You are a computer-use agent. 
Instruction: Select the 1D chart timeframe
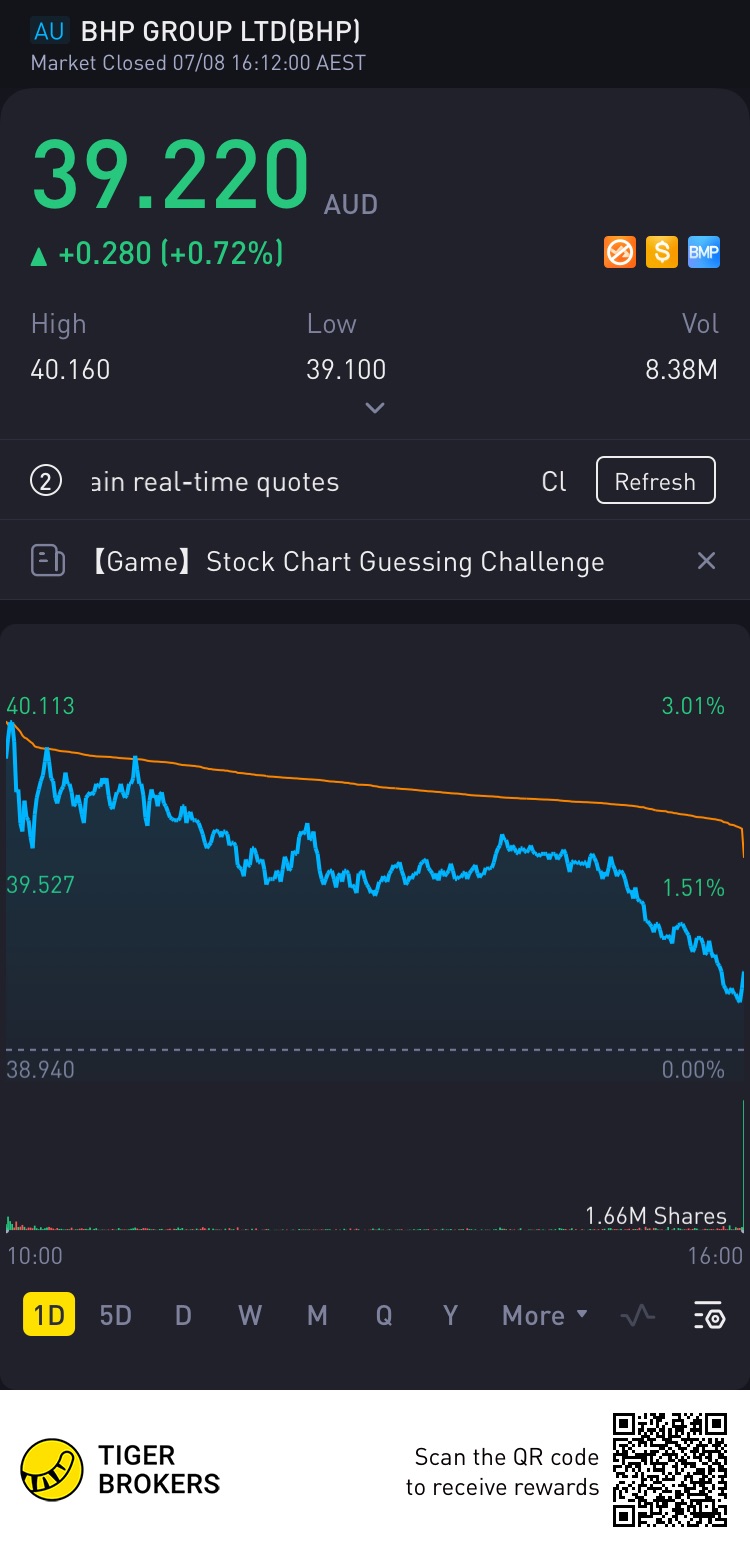coord(48,1315)
